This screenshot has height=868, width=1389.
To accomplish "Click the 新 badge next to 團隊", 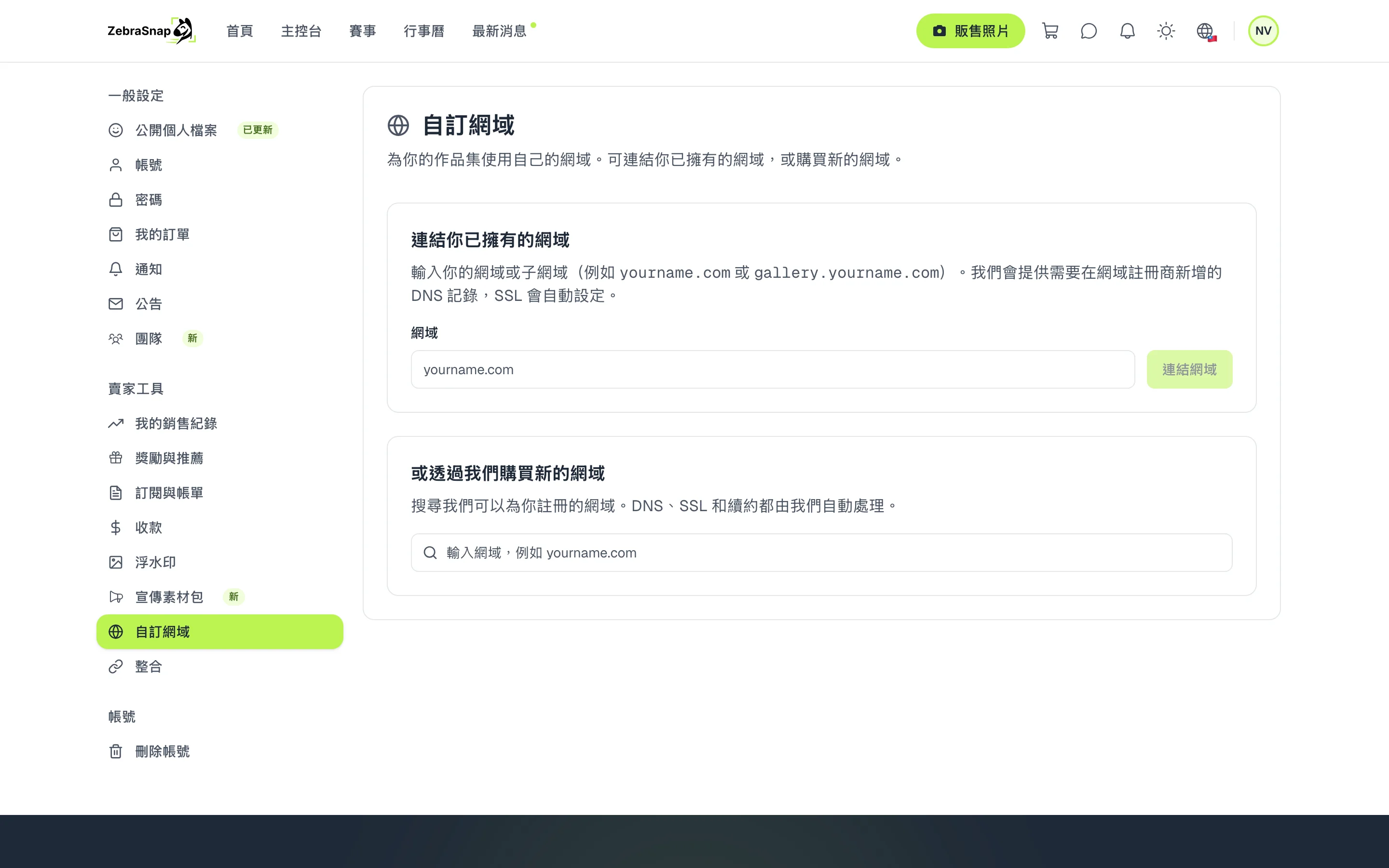I will pos(193,339).
